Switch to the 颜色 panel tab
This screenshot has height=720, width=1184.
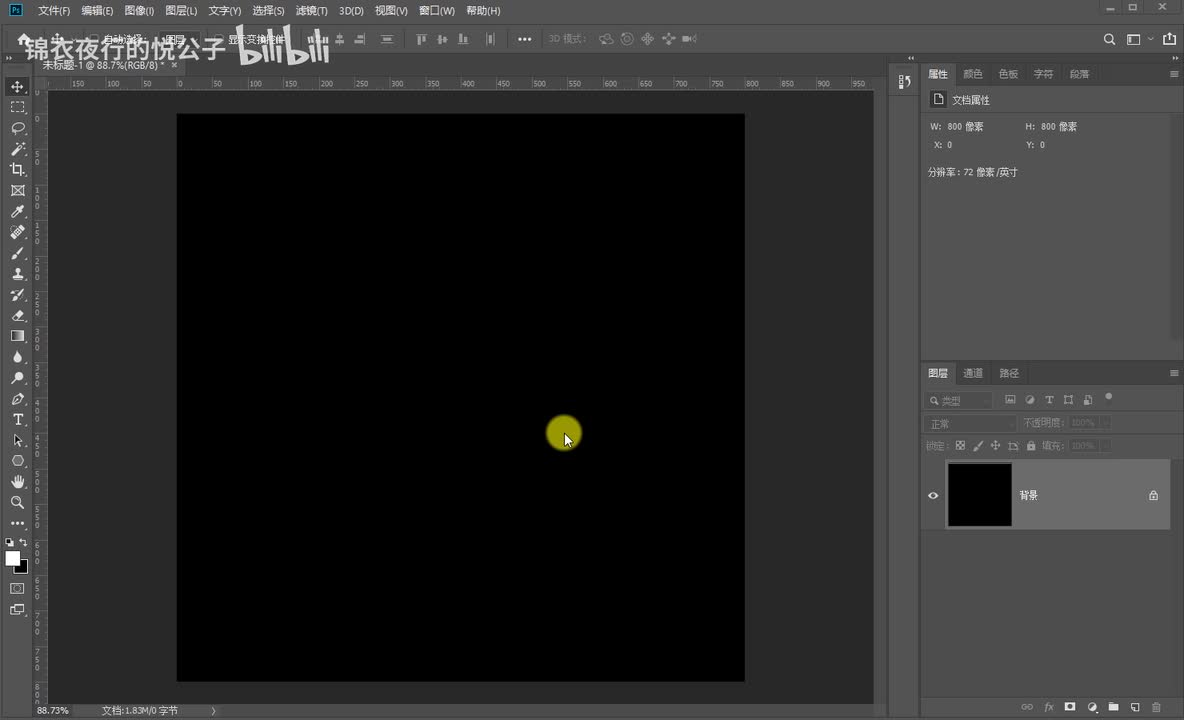click(973, 74)
